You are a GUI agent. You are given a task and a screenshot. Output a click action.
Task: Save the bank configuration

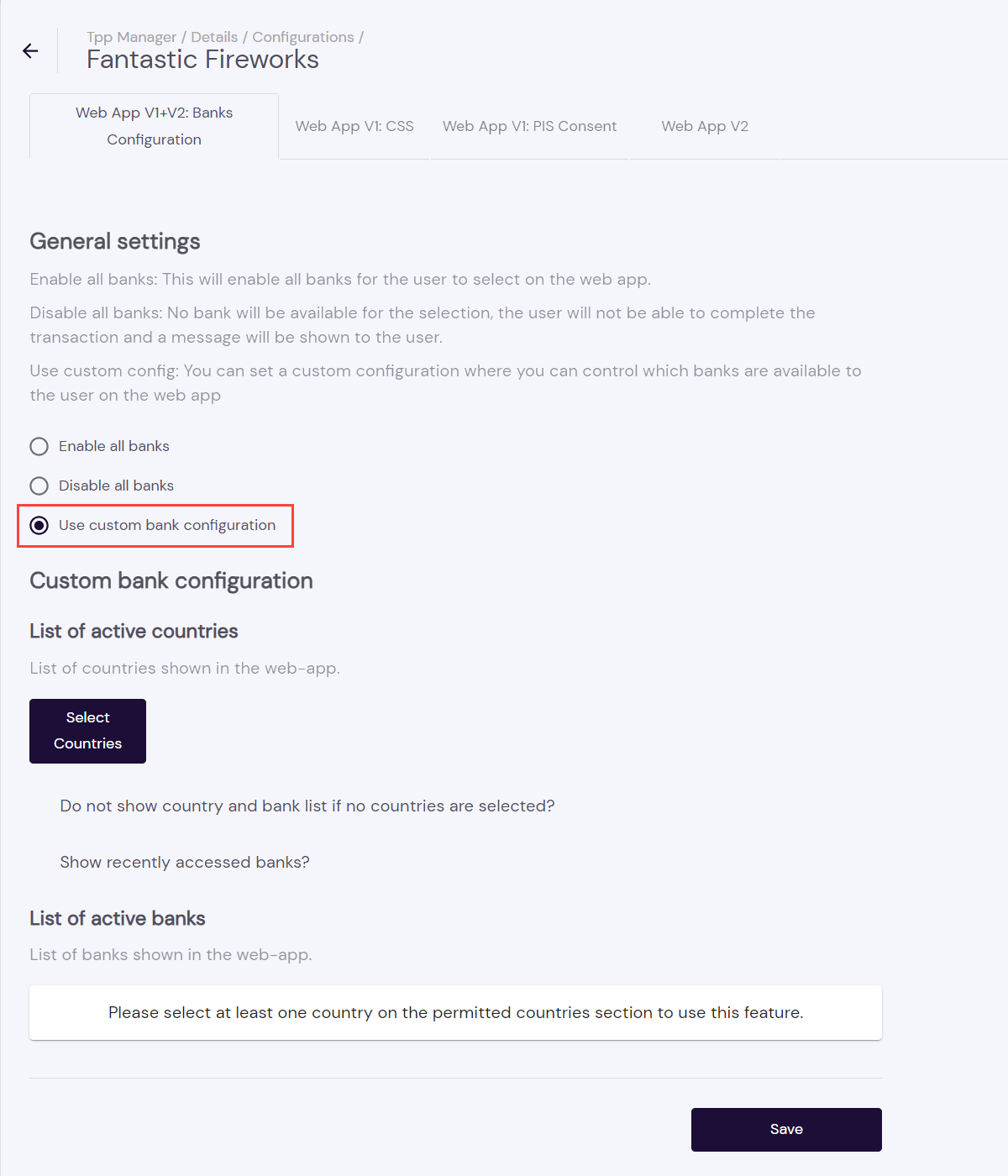[786, 1130]
